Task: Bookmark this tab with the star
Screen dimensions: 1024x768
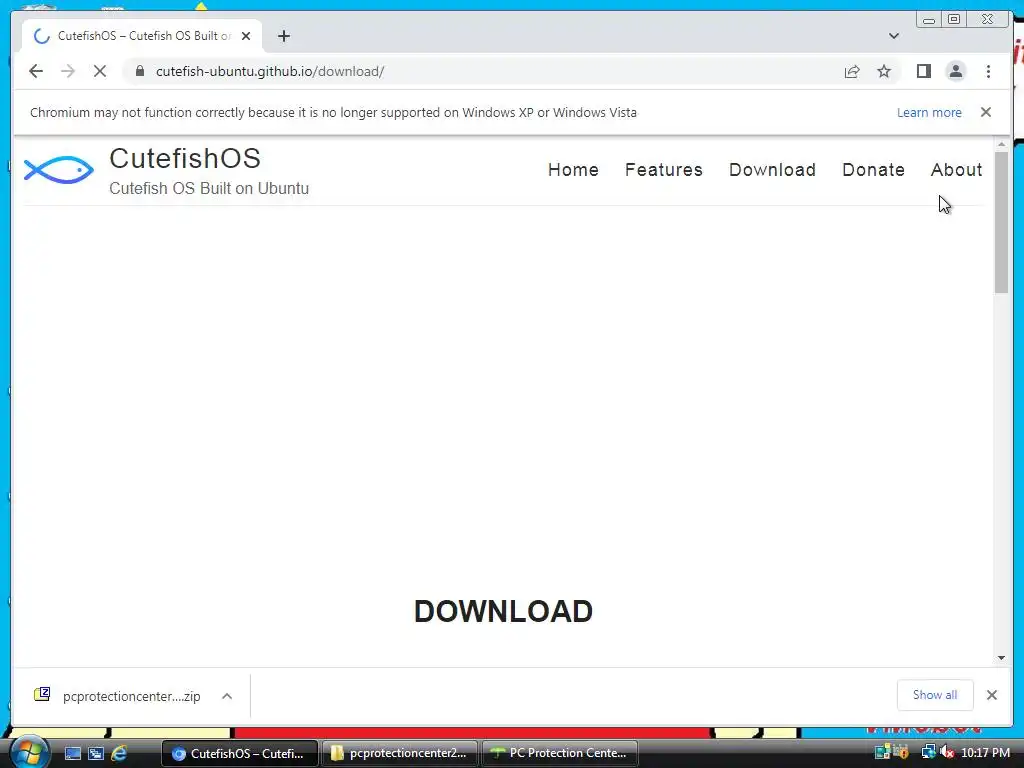Action: click(x=884, y=71)
